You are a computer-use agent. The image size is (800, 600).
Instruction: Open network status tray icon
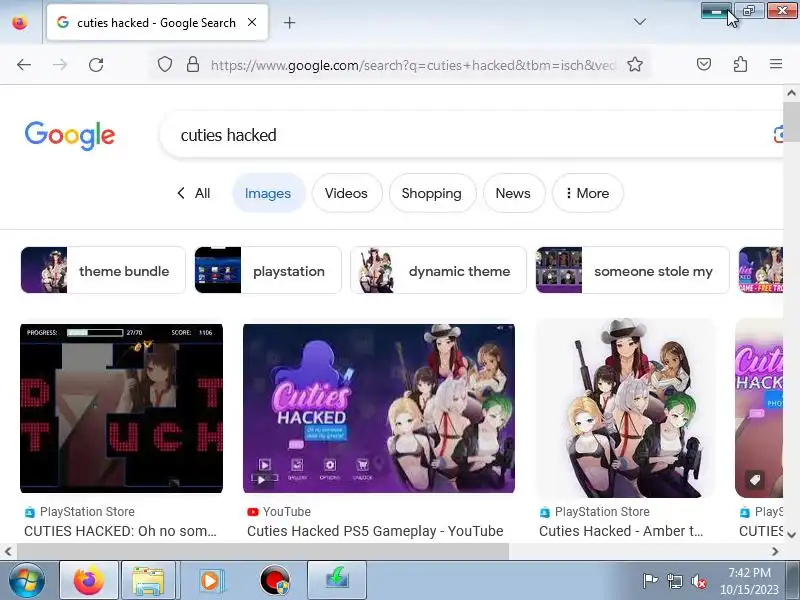pos(674,581)
